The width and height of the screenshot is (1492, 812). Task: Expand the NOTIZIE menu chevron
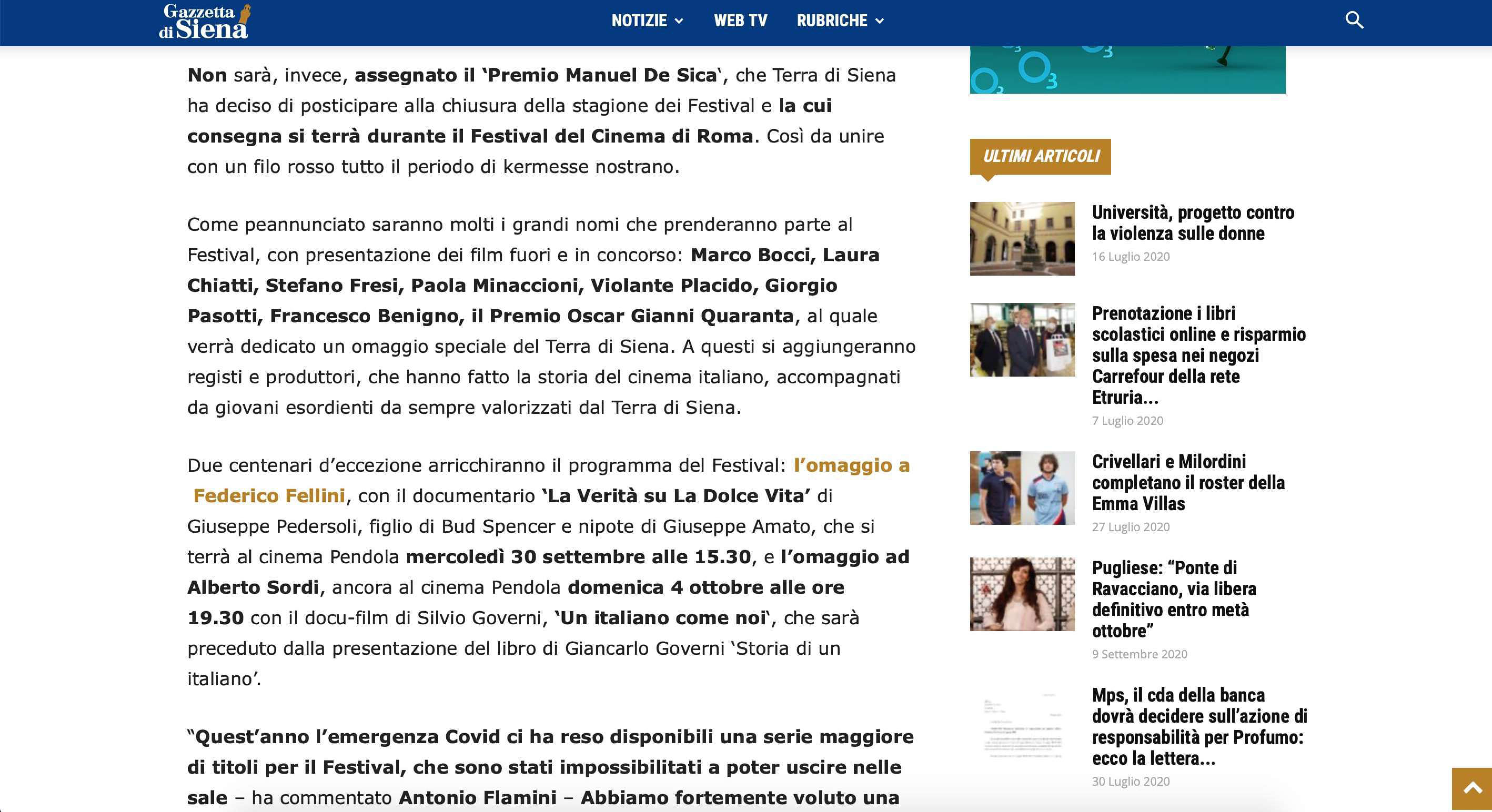click(679, 21)
